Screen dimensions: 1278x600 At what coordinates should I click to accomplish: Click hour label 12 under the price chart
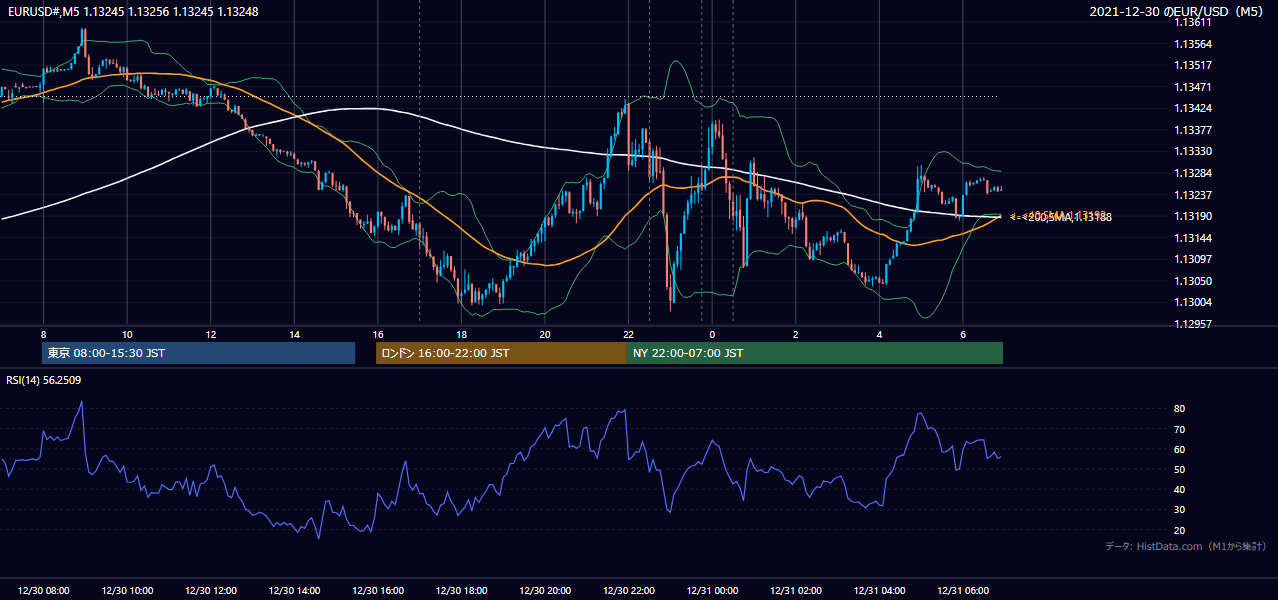[x=211, y=334]
